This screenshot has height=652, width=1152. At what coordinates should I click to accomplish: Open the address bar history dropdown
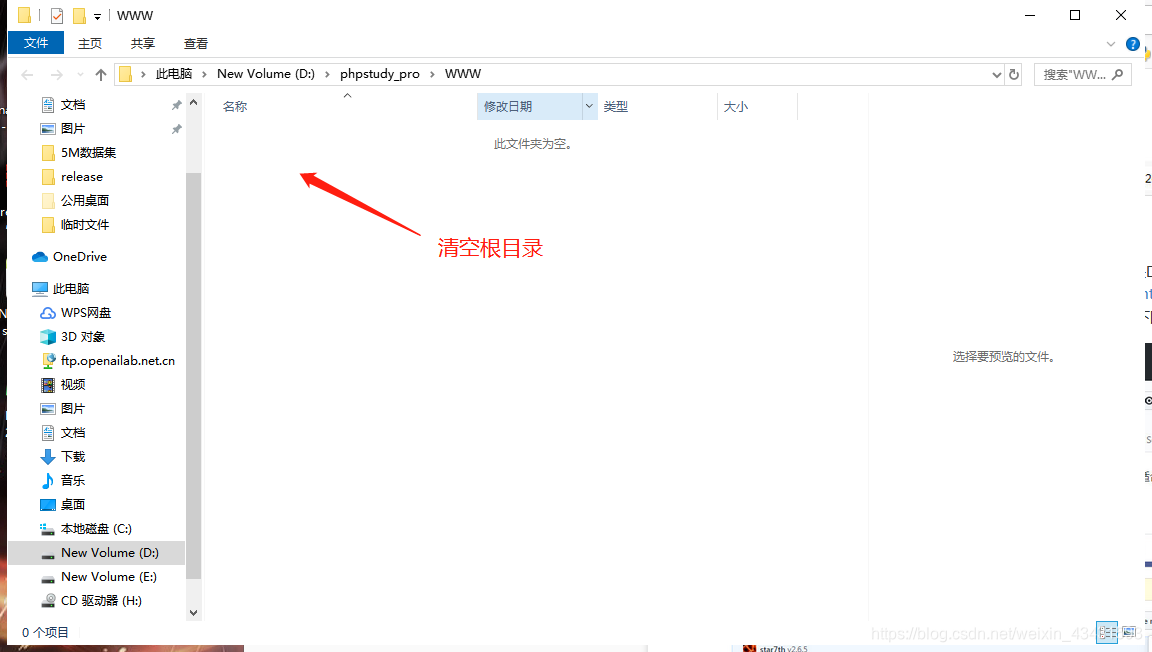995,74
